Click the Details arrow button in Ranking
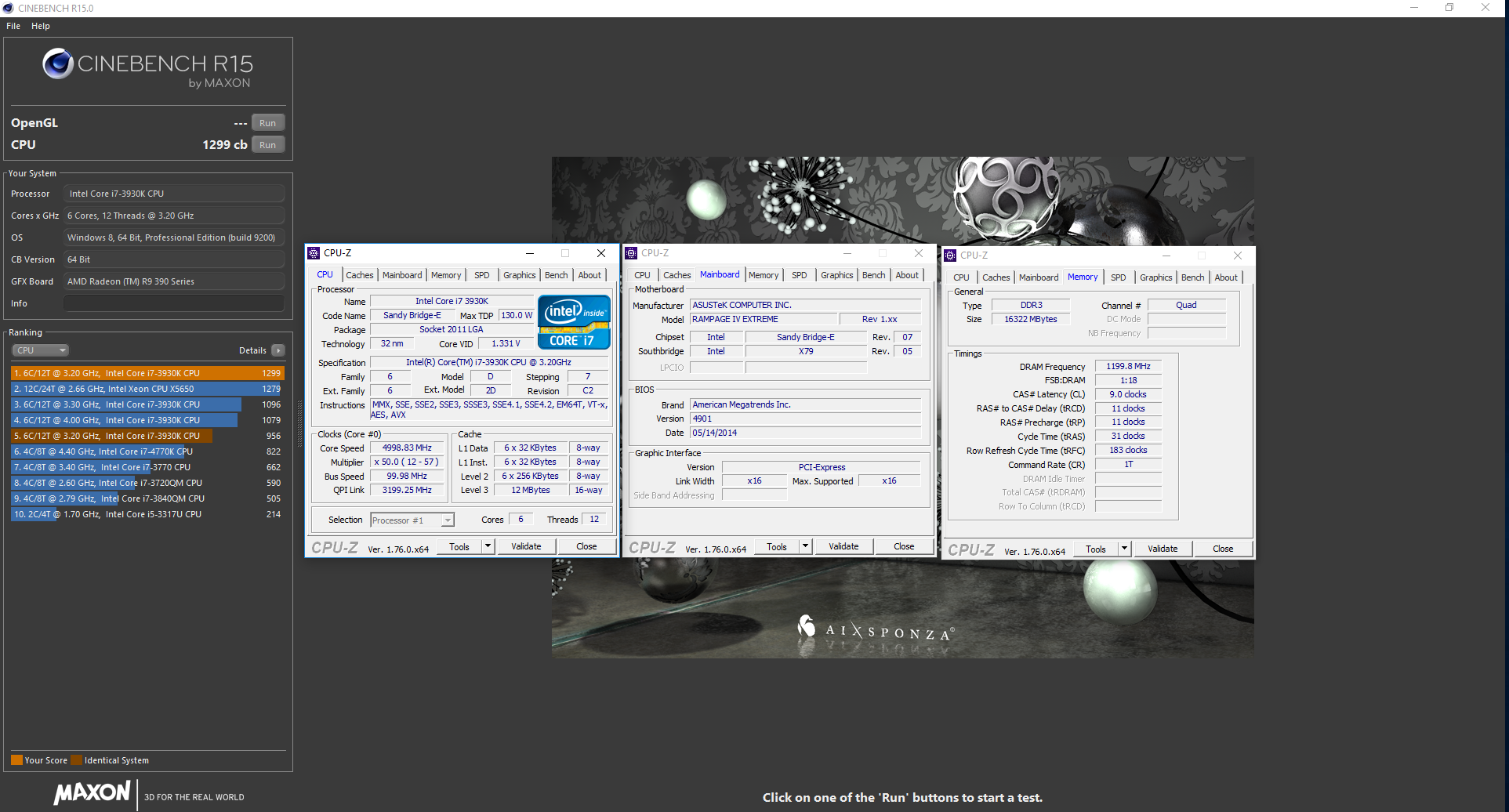 coord(278,350)
